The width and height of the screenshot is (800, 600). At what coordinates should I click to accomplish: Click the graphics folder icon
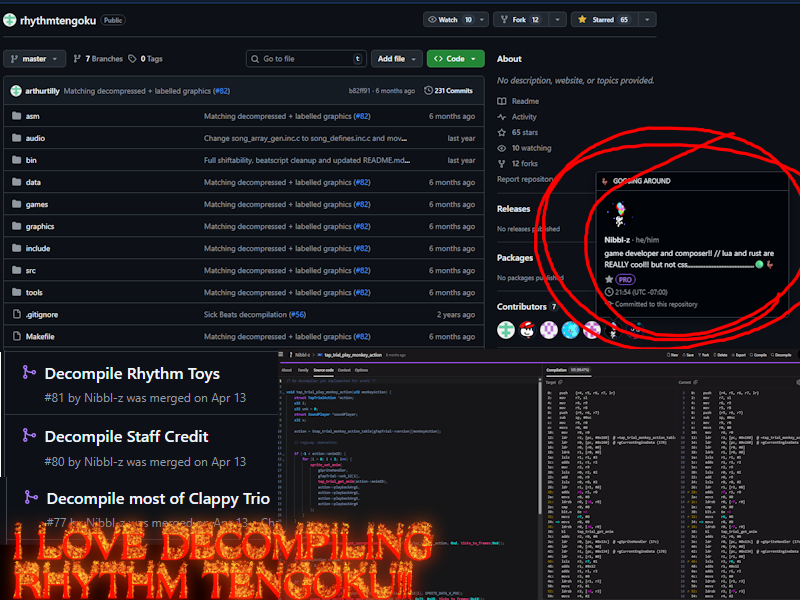click(x=16, y=226)
